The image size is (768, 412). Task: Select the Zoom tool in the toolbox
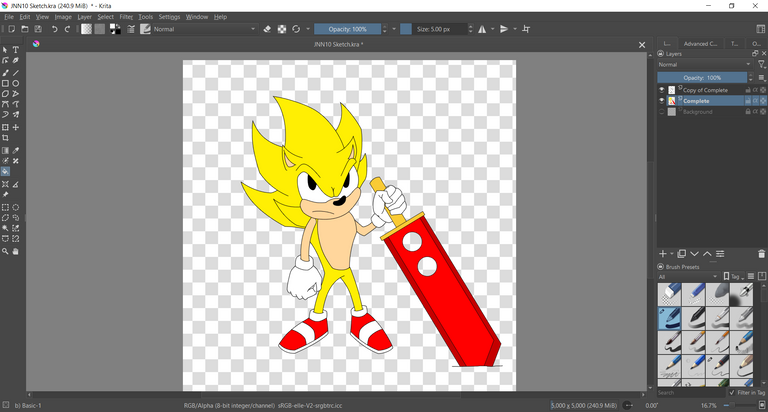(5, 251)
